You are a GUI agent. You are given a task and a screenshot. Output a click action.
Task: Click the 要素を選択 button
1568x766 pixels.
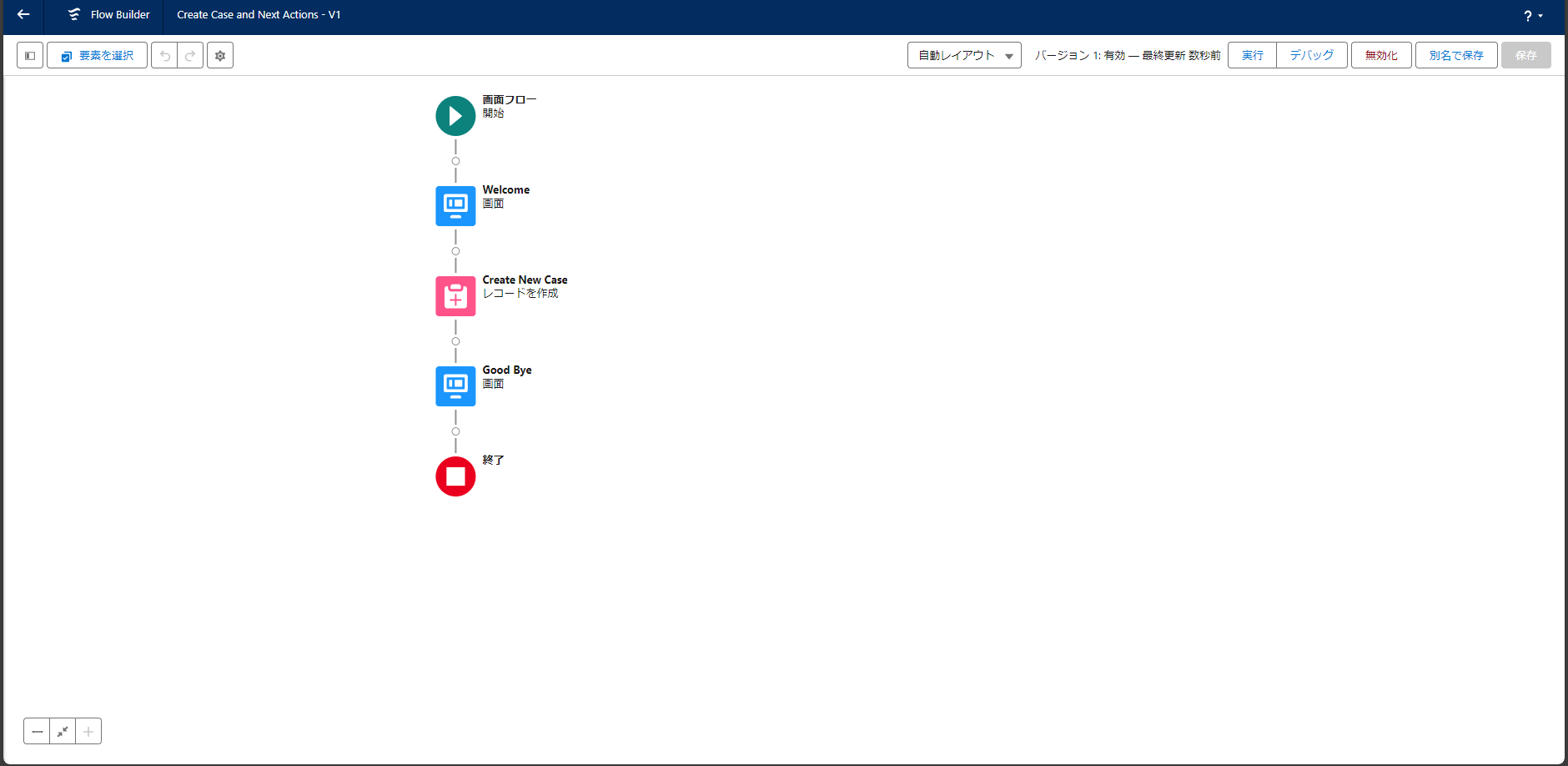[97, 55]
